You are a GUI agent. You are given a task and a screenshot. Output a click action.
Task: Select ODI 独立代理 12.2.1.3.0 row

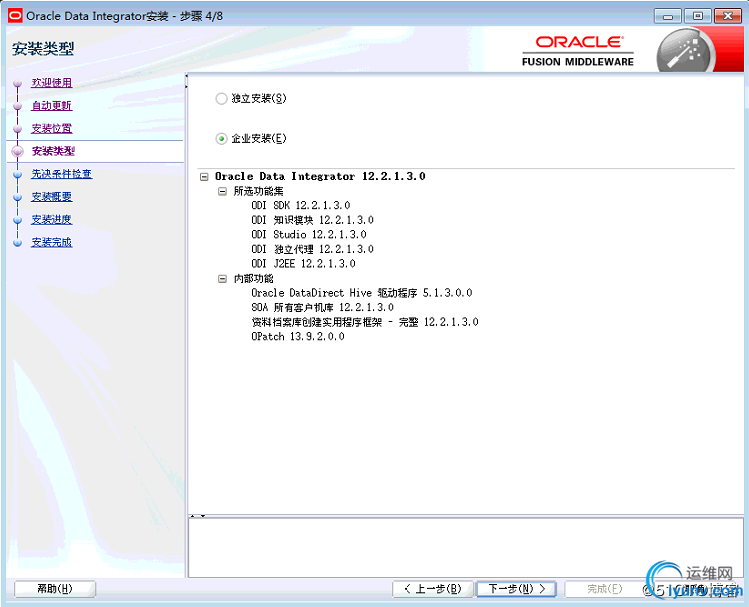(x=312, y=249)
